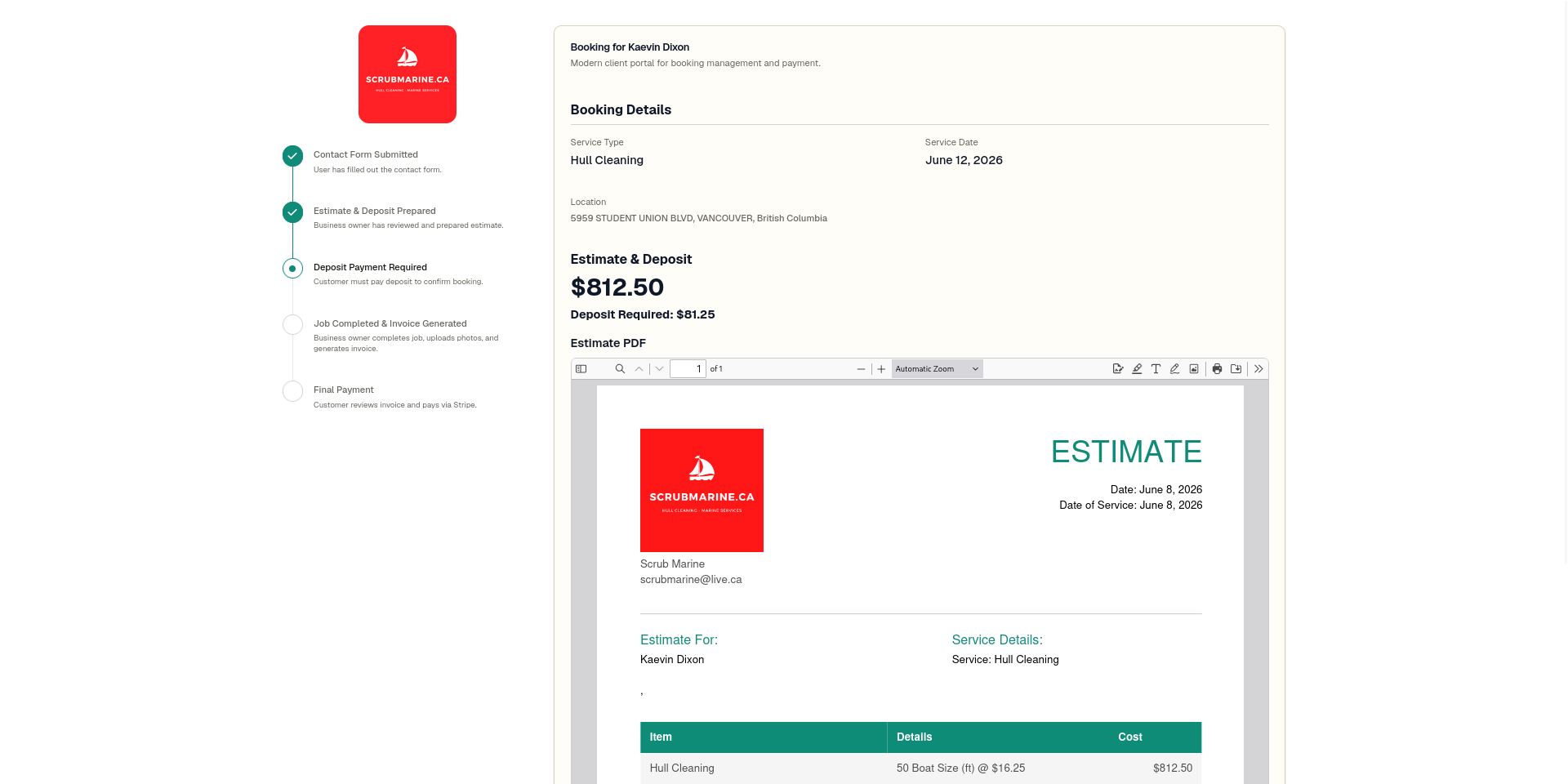The width and height of the screenshot is (1568, 784).
Task: Select the add image tool
Action: click(1194, 369)
